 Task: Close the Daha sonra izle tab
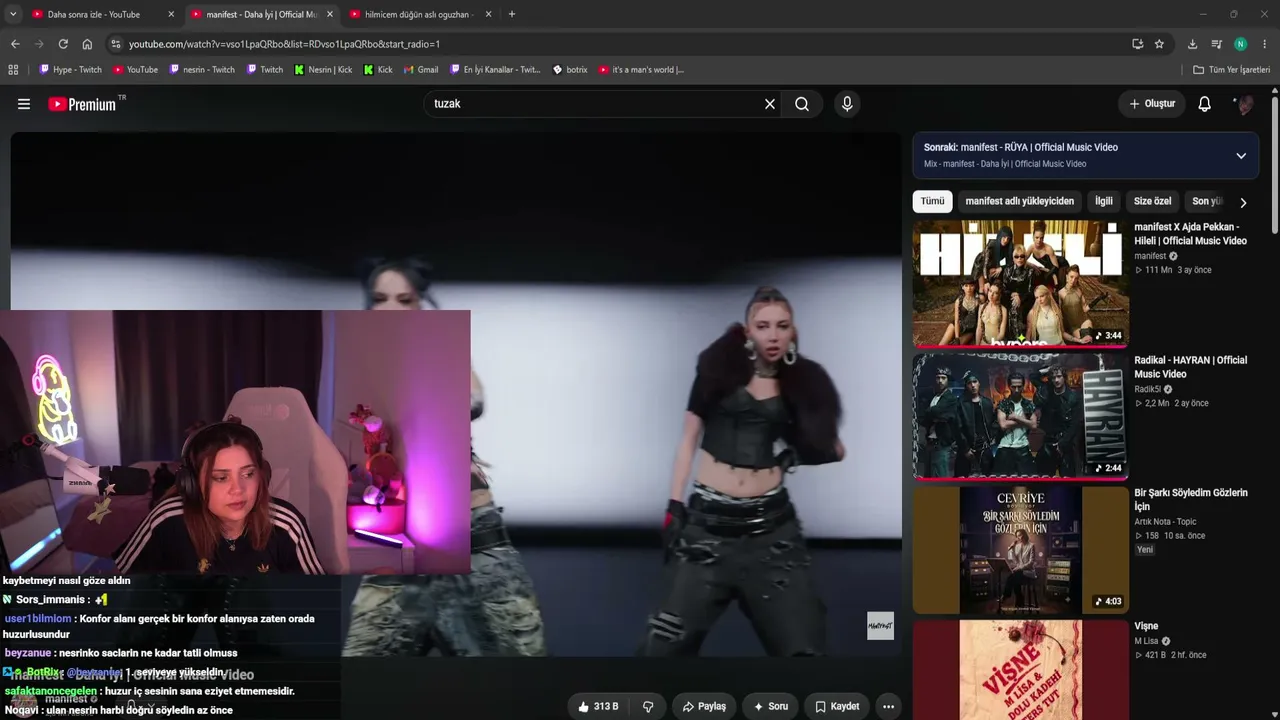click(171, 15)
